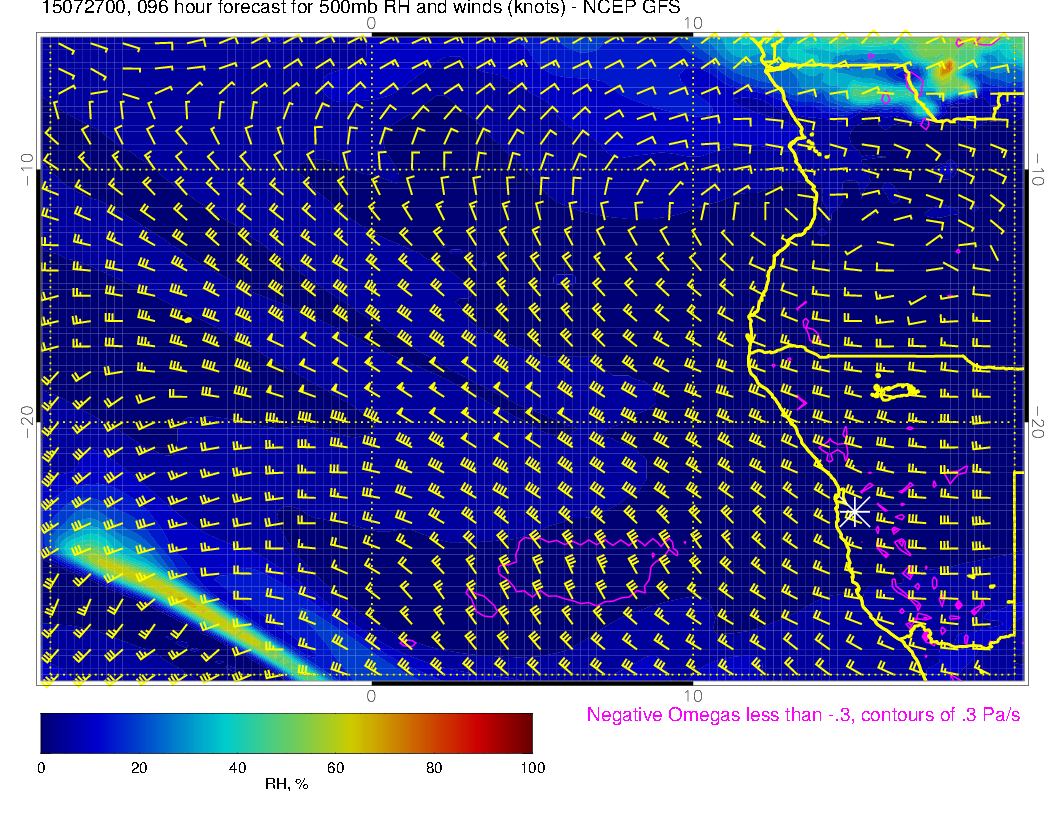This screenshot has height=816, width=1056.
Task: Click the top-axis longitude label '10'
Action: tap(693, 23)
